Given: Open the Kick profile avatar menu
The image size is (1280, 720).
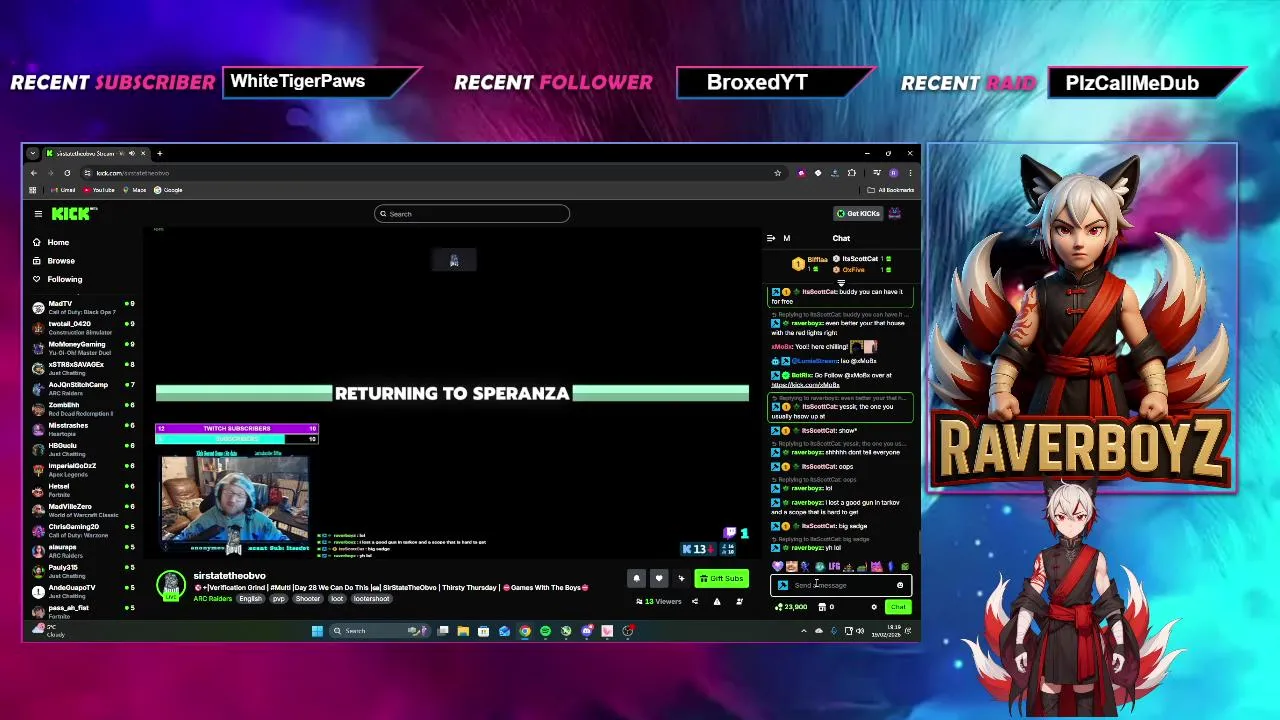Looking at the screenshot, I should (895, 213).
